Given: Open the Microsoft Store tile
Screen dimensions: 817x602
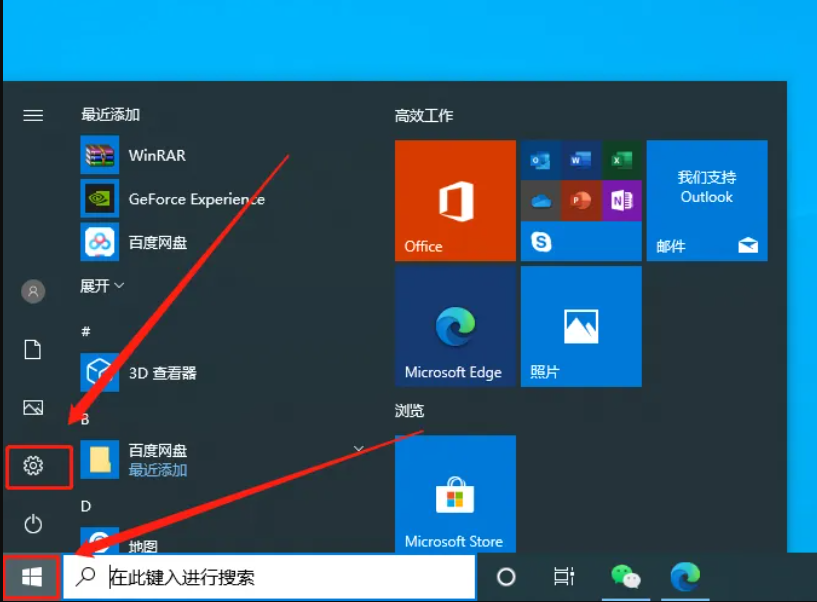Looking at the screenshot, I should point(455,494).
